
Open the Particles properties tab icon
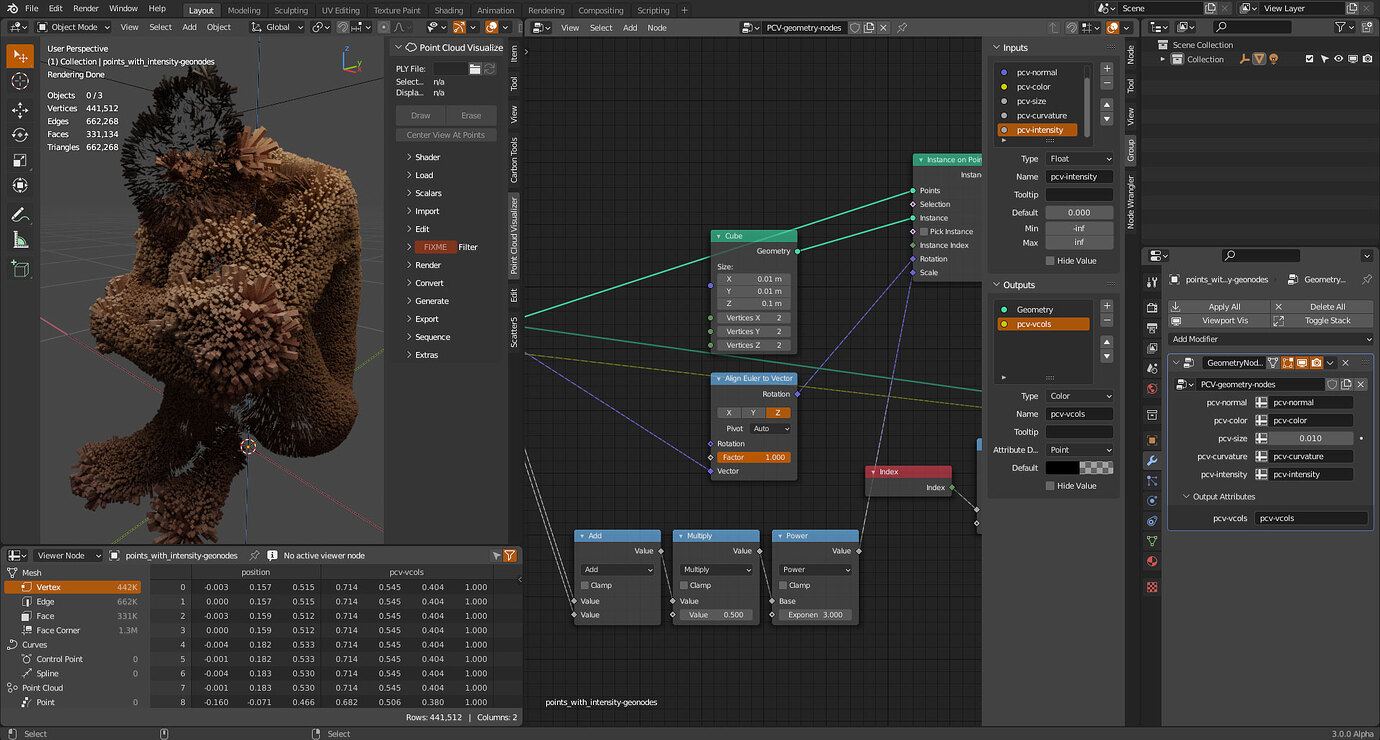tap(1152, 481)
